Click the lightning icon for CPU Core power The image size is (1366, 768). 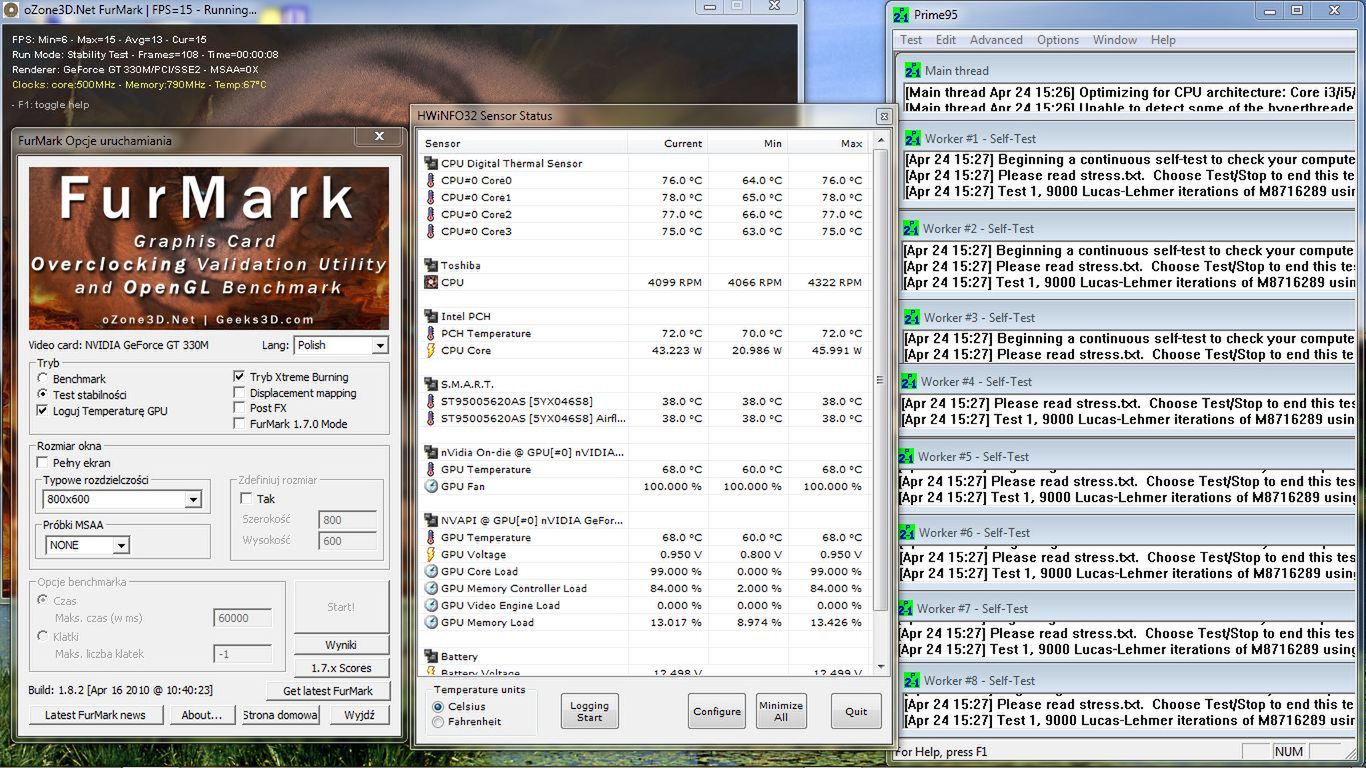(431, 350)
